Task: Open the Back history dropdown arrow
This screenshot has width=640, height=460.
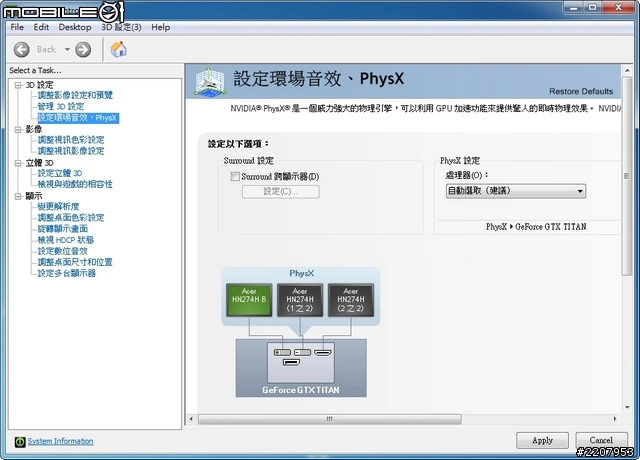Action: (67, 50)
